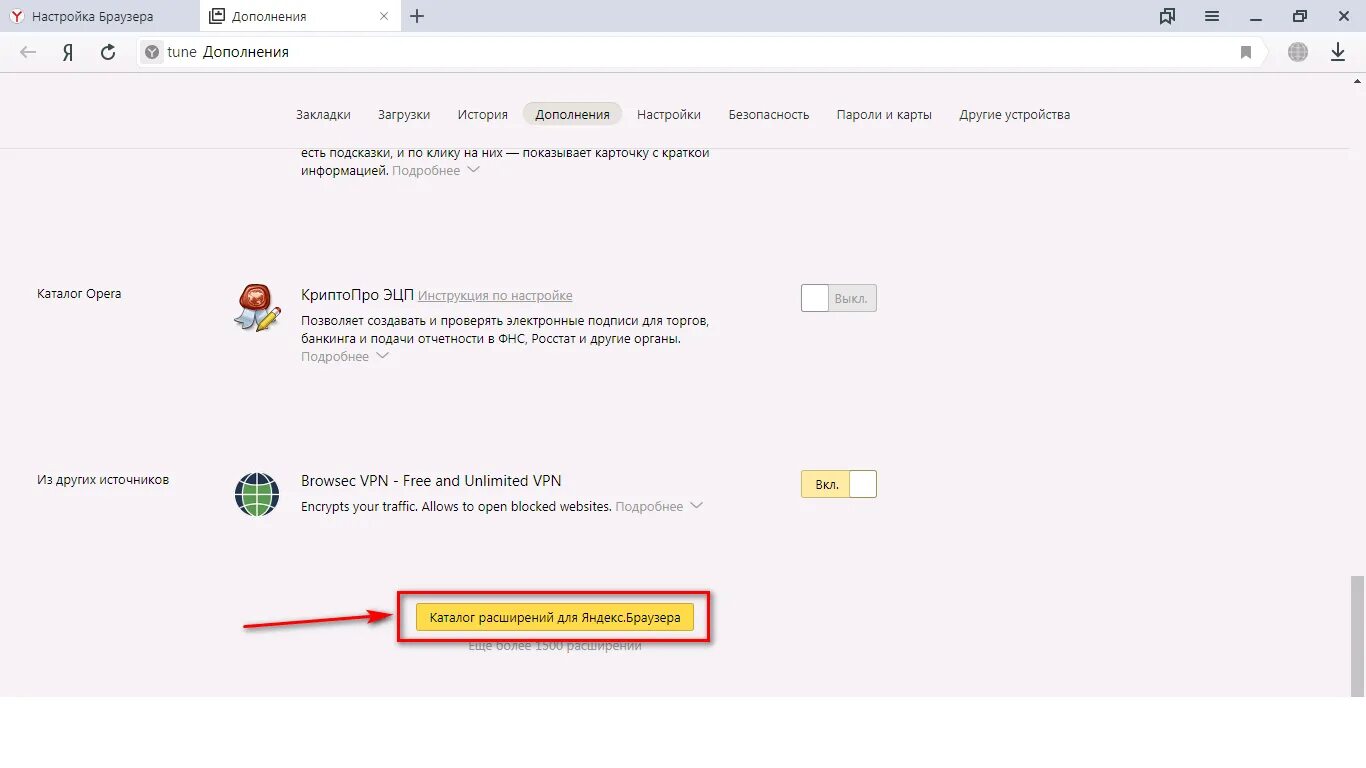Expand Подробнее under КриптоПро ЭЦП description

tap(344, 357)
